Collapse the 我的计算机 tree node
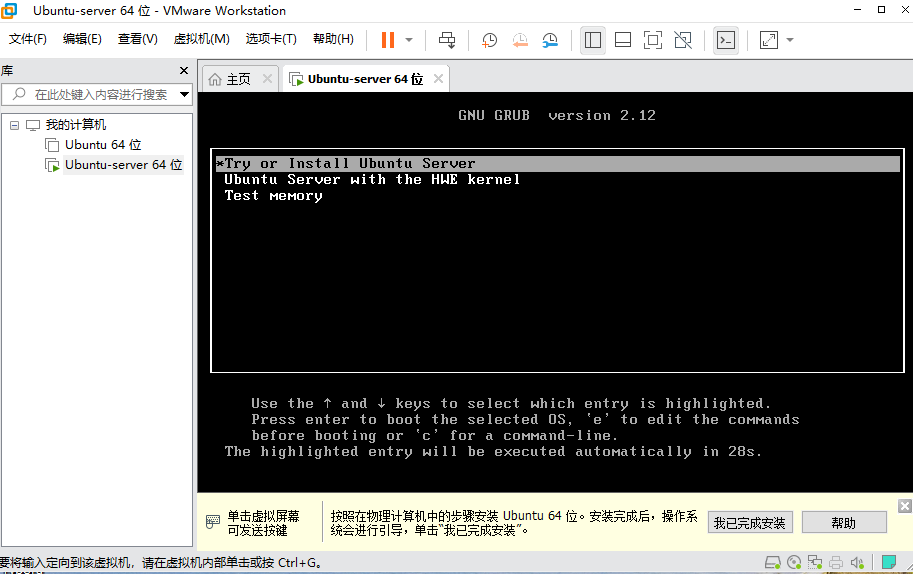This screenshot has width=913, height=574. coord(15,125)
